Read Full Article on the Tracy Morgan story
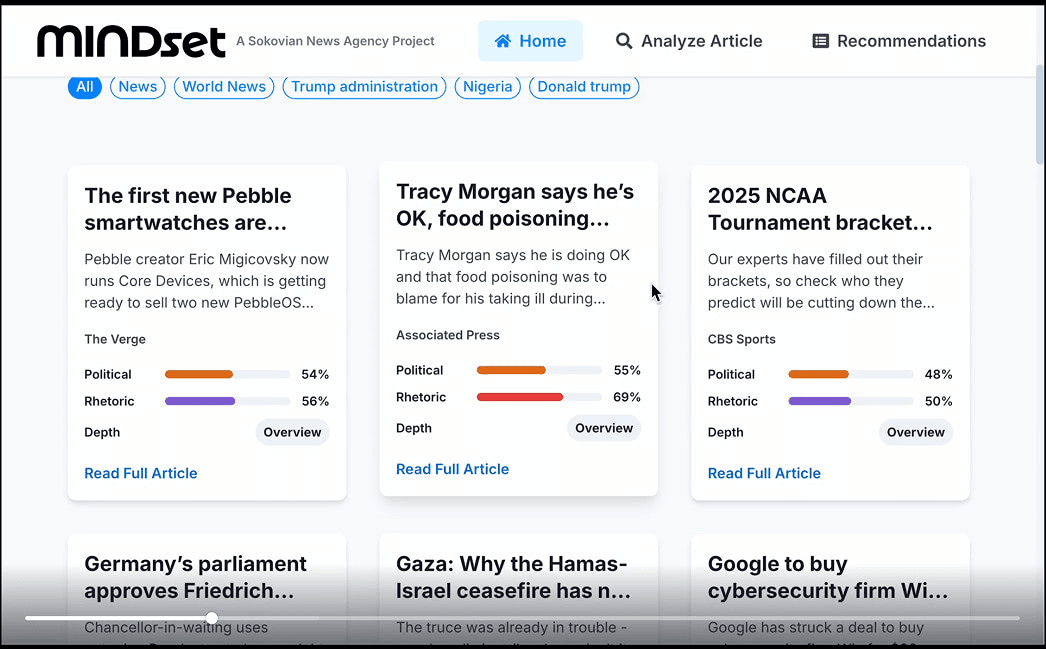The height and width of the screenshot is (649, 1046). 452,469
